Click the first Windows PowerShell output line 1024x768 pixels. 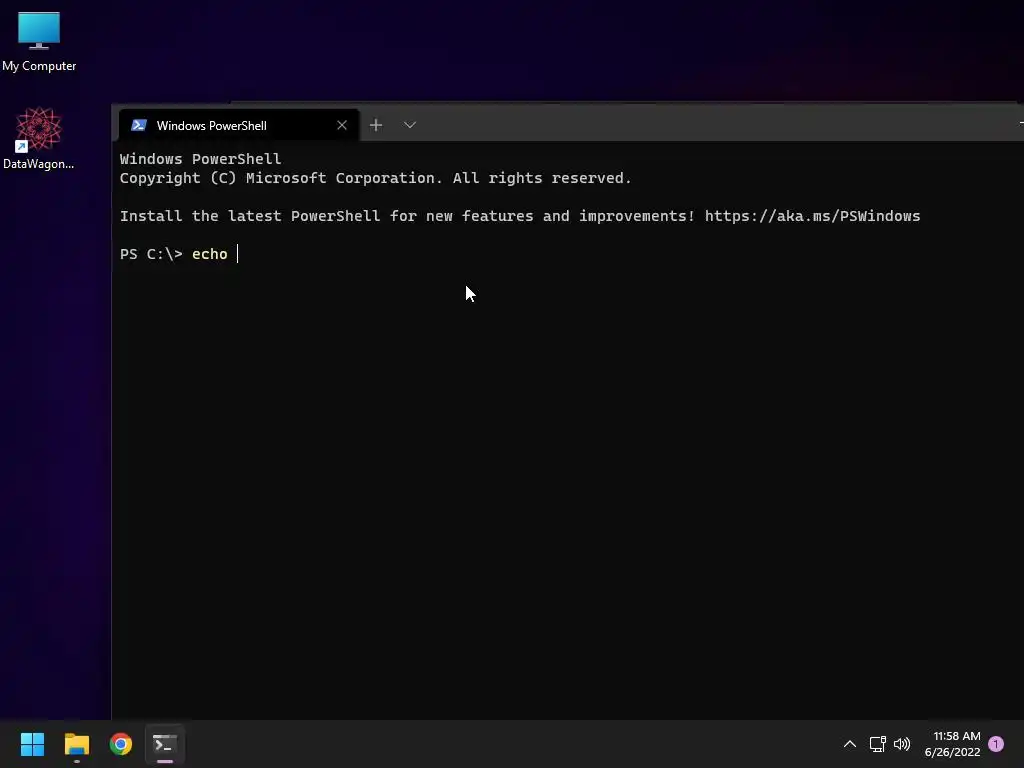pos(200,159)
